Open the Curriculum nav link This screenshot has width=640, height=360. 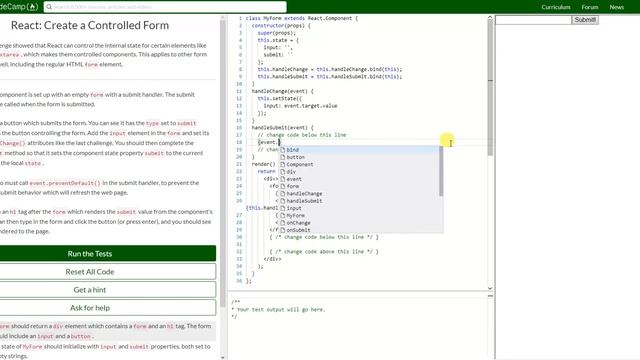click(556, 7)
